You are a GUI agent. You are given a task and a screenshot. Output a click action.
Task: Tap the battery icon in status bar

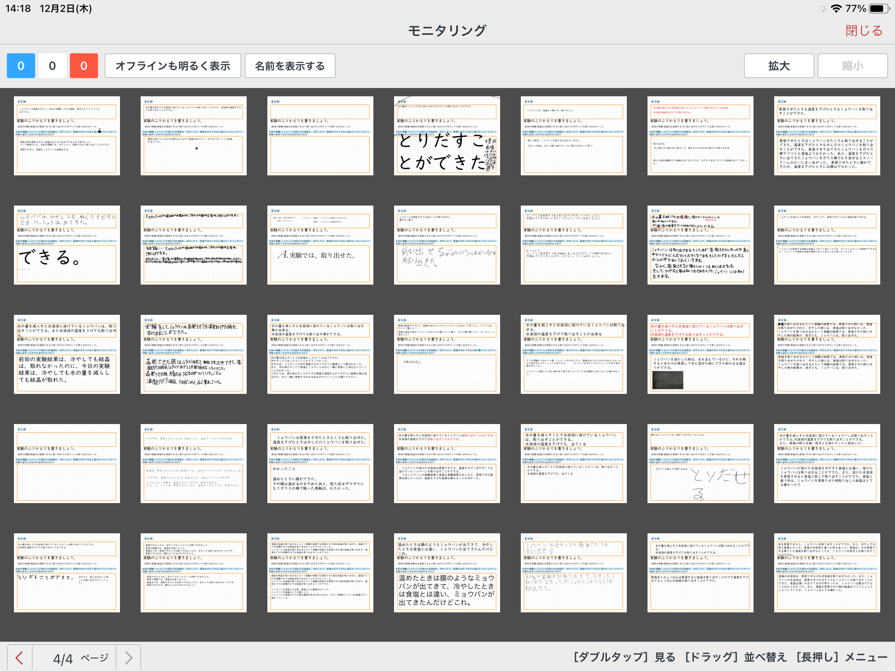pyautogui.click(x=877, y=8)
